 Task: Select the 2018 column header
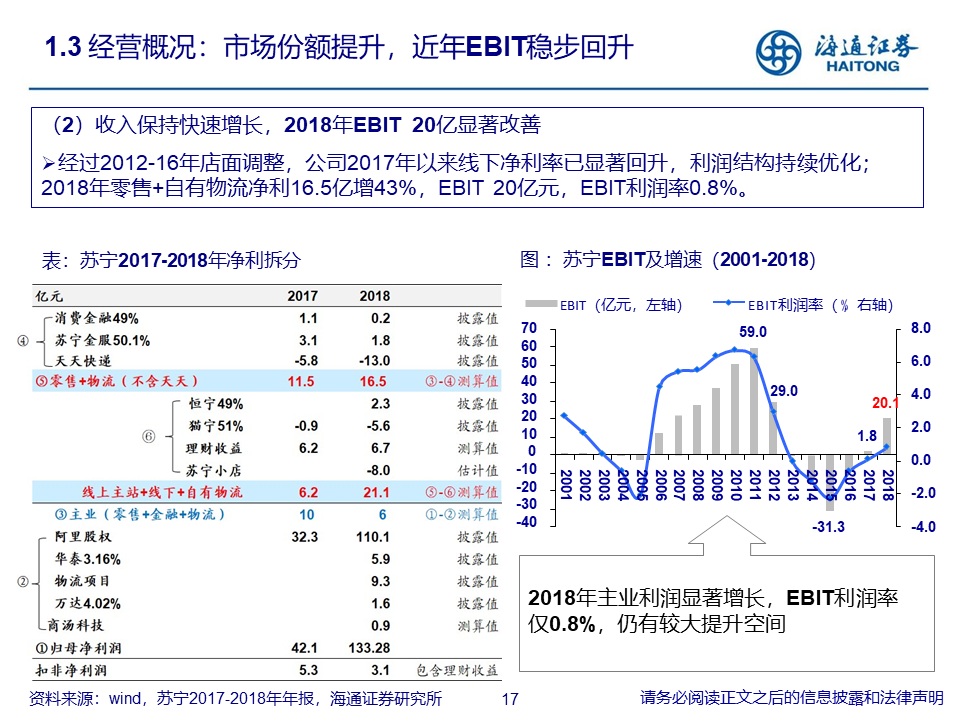(x=375, y=296)
